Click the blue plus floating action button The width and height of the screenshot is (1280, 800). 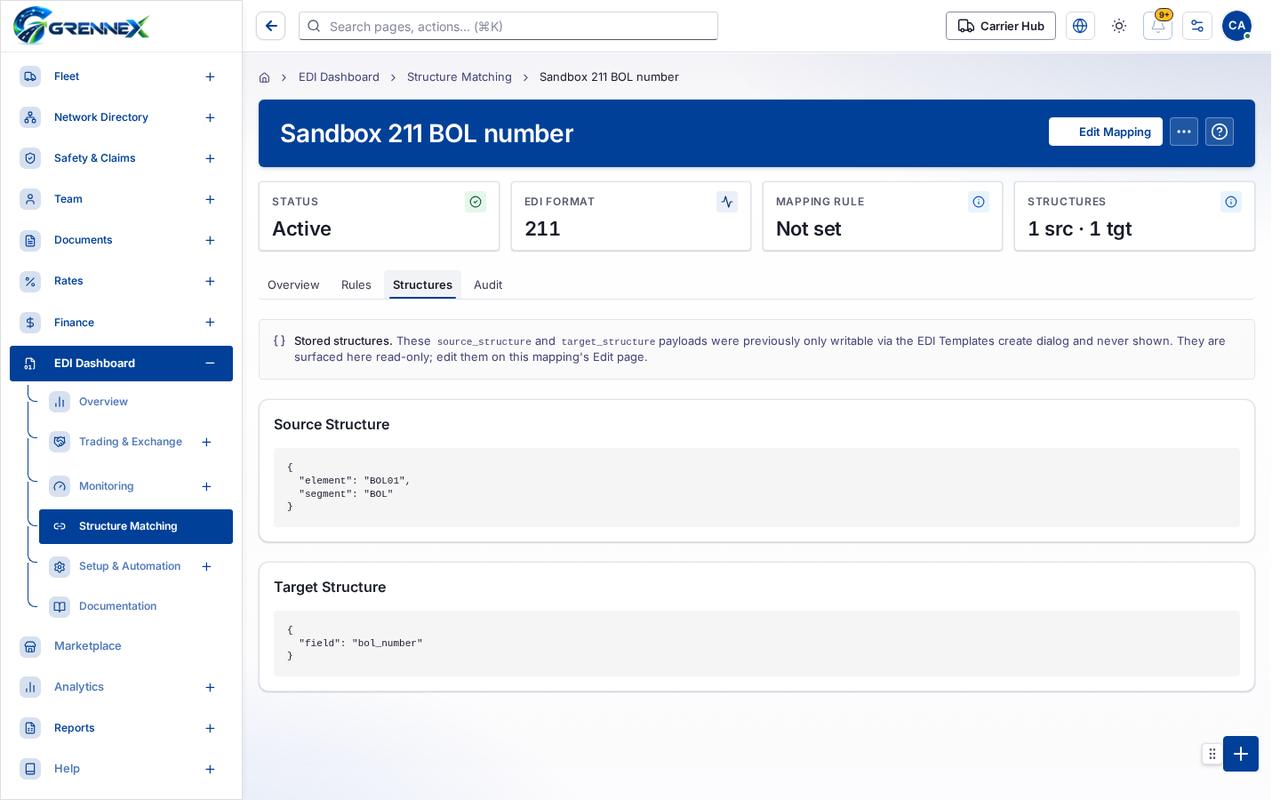tap(1241, 754)
